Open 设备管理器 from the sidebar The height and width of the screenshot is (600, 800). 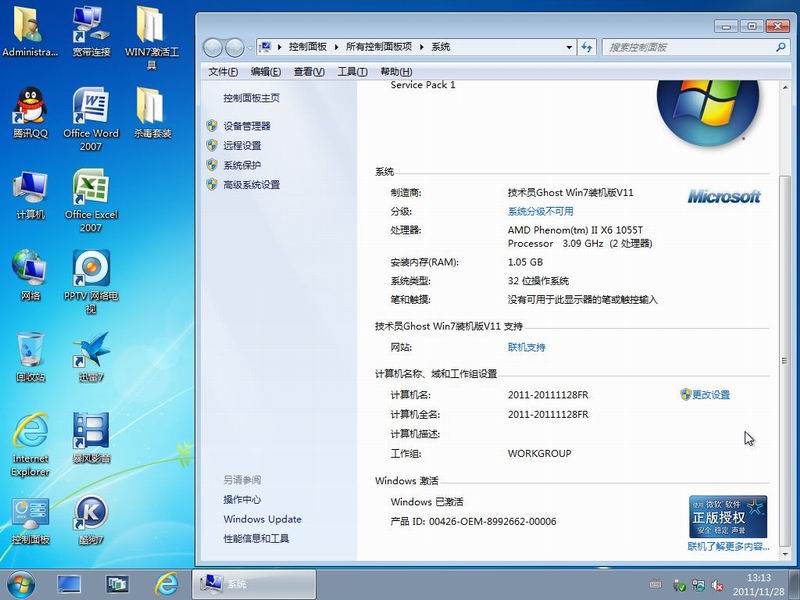(x=247, y=126)
